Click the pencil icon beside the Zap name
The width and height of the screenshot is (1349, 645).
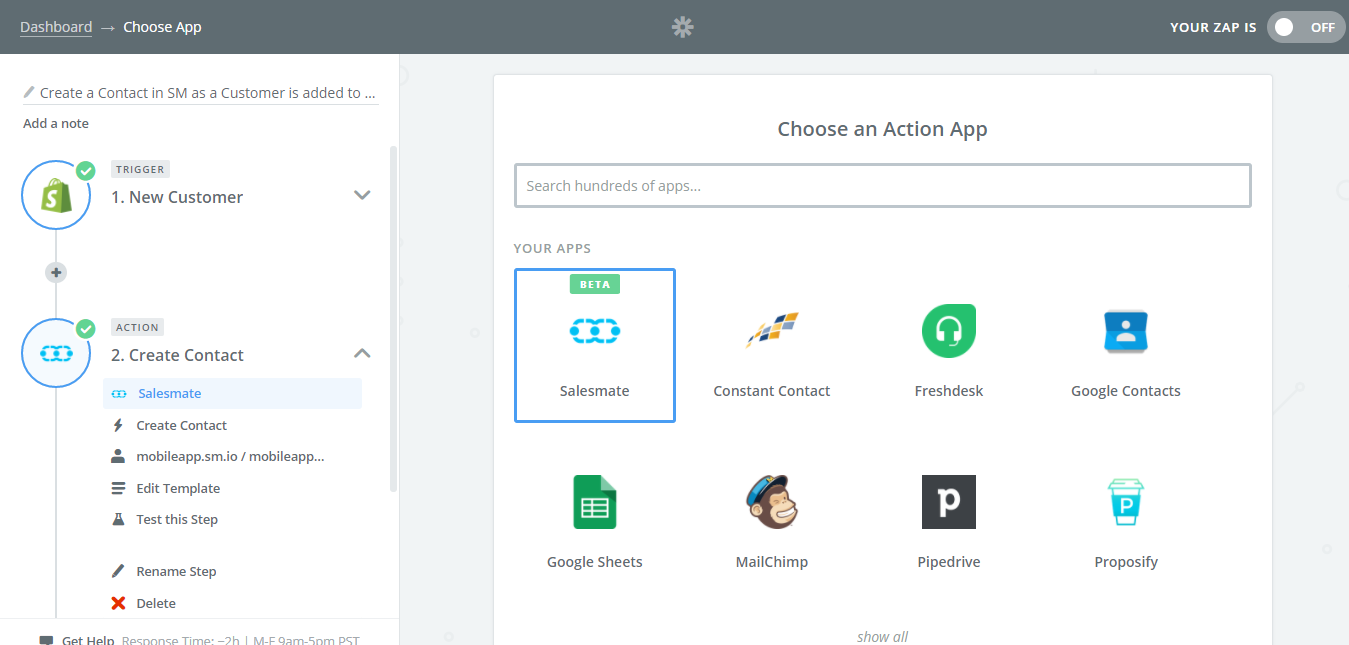(x=29, y=92)
